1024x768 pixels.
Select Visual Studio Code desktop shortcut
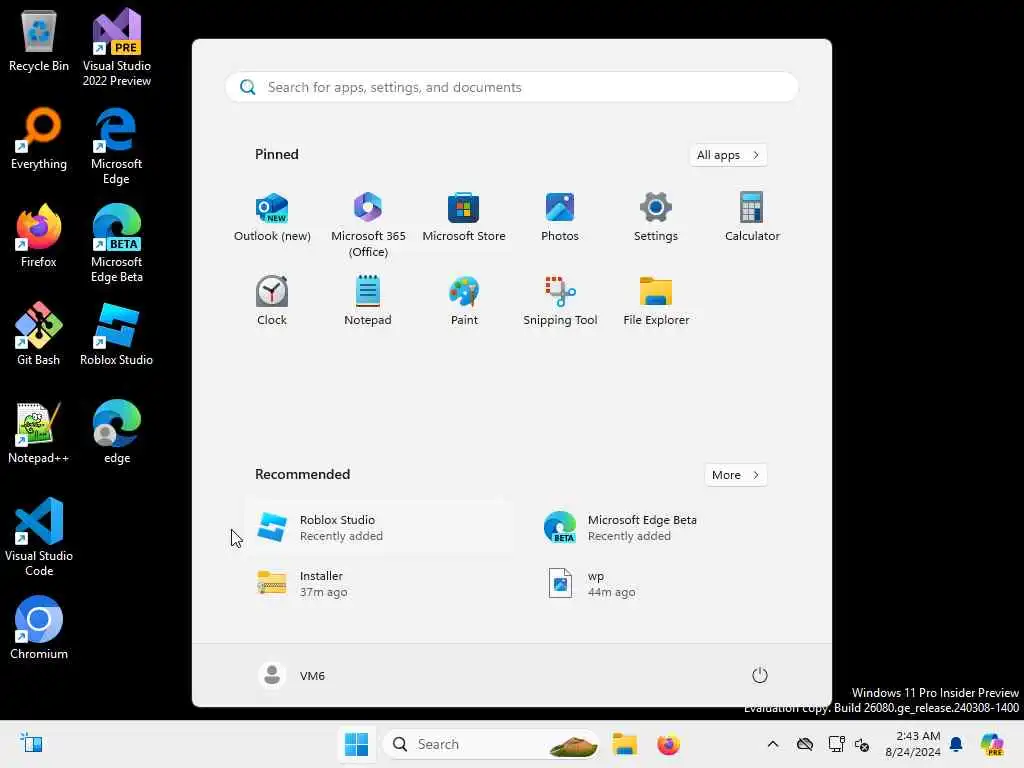(39, 537)
